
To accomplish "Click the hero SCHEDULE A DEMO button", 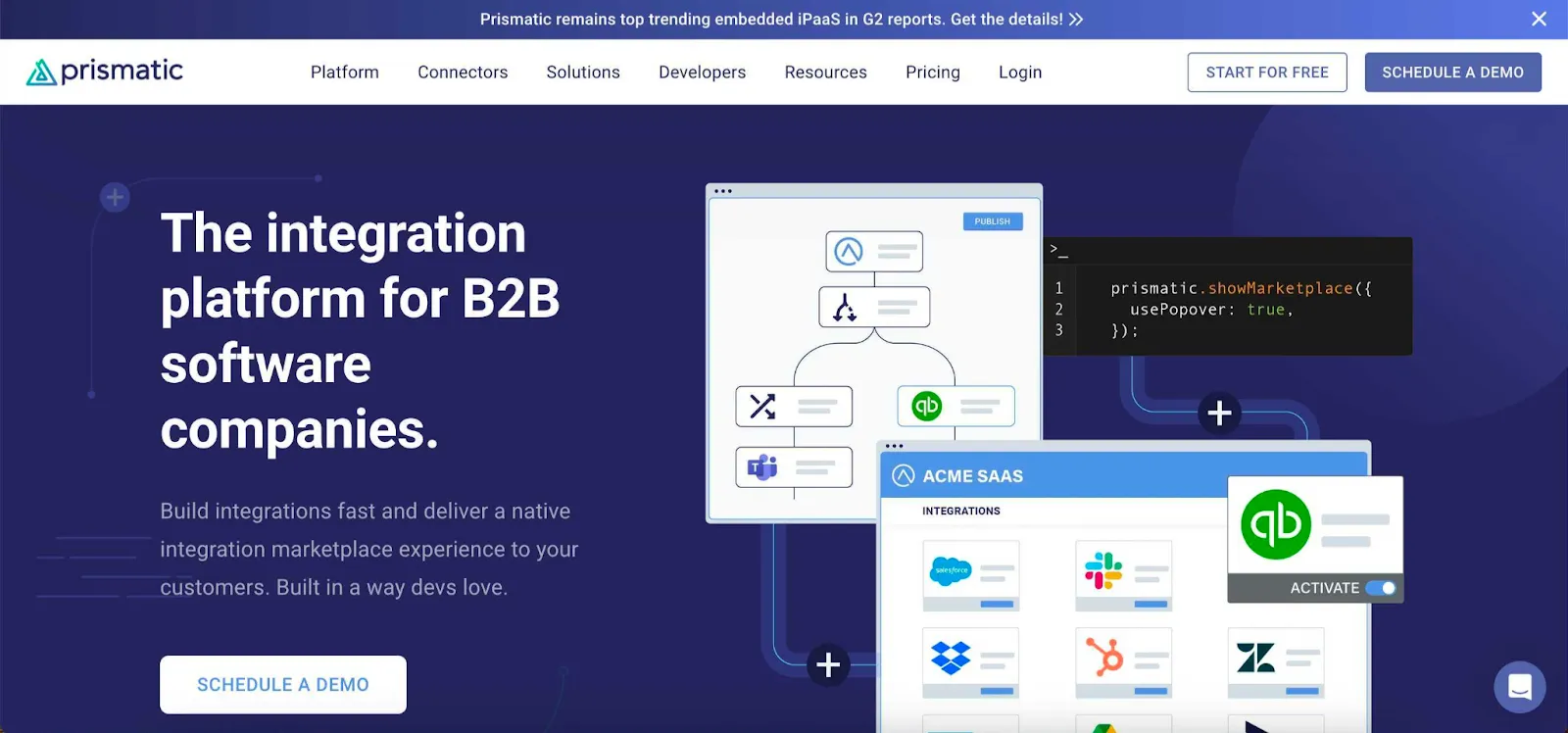I will point(283,685).
